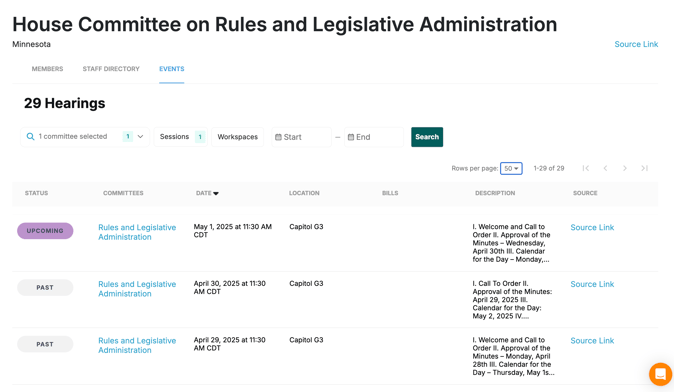Viewport: 674px width, 392px height.
Task: Open Source Link for April 30 hearing
Action: coord(592,284)
